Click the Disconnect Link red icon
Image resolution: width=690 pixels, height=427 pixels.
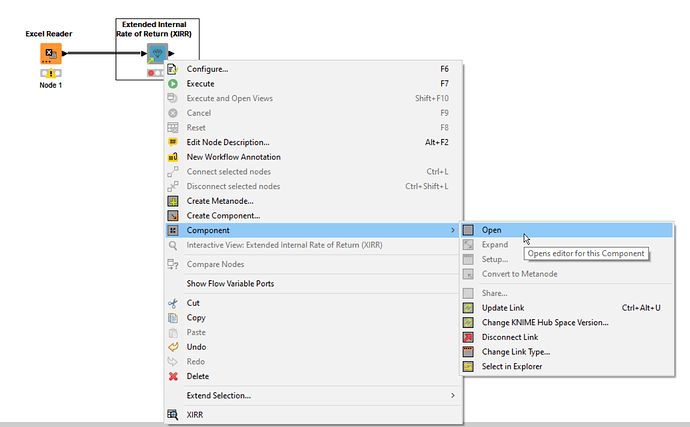tap(468, 337)
